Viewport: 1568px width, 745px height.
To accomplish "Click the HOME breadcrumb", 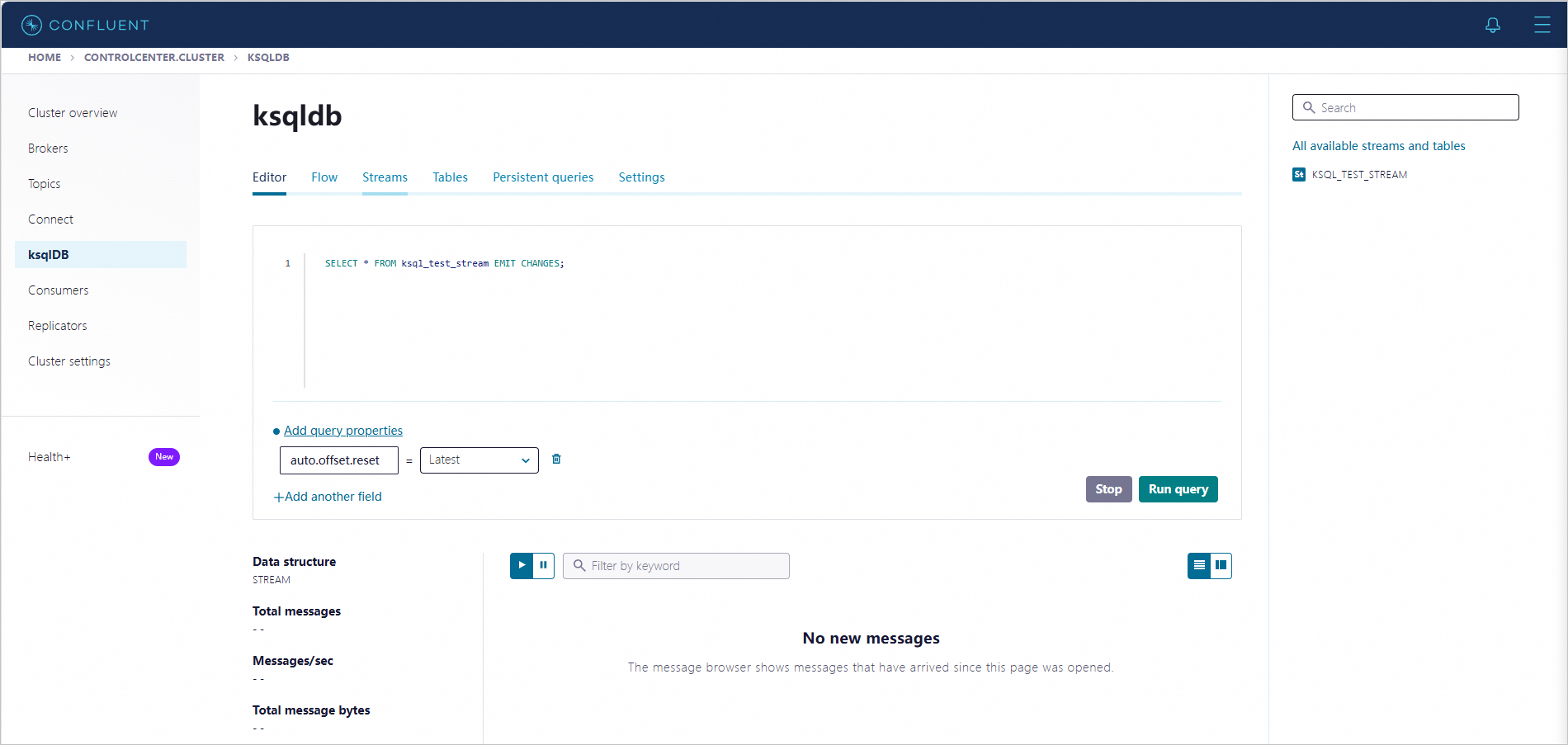I will 45,58.
